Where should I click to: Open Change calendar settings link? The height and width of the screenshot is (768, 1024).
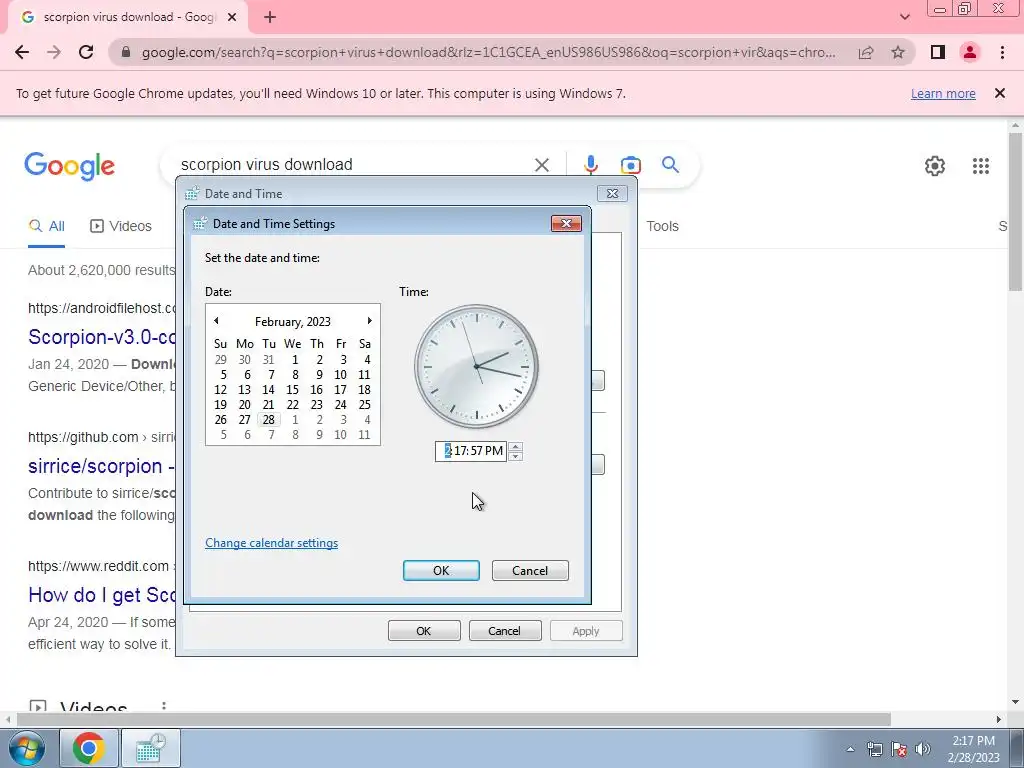pyautogui.click(x=272, y=543)
